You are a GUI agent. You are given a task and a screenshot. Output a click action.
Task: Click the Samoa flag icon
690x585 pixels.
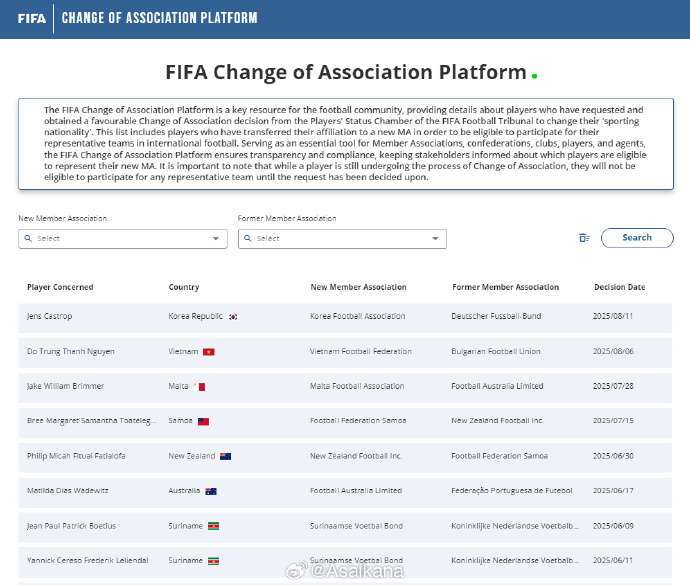(x=203, y=422)
